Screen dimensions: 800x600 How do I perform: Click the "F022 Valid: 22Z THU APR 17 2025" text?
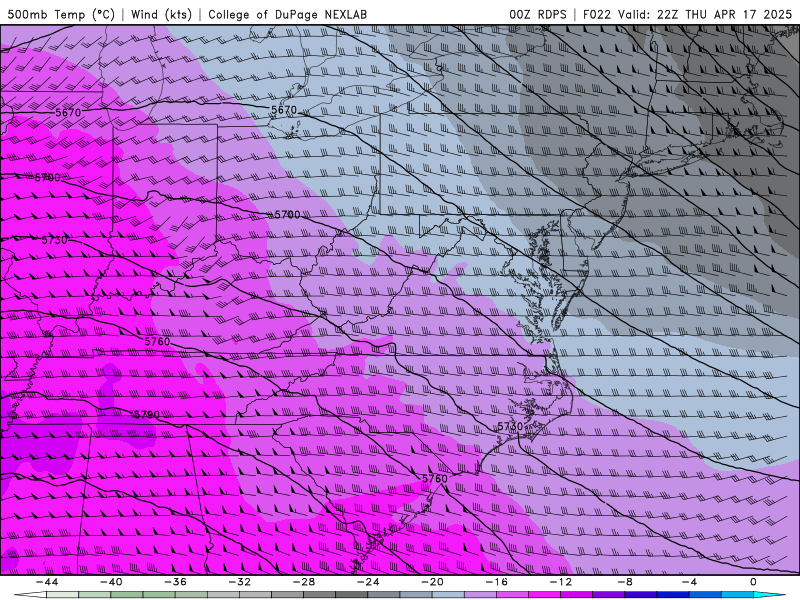click(687, 14)
